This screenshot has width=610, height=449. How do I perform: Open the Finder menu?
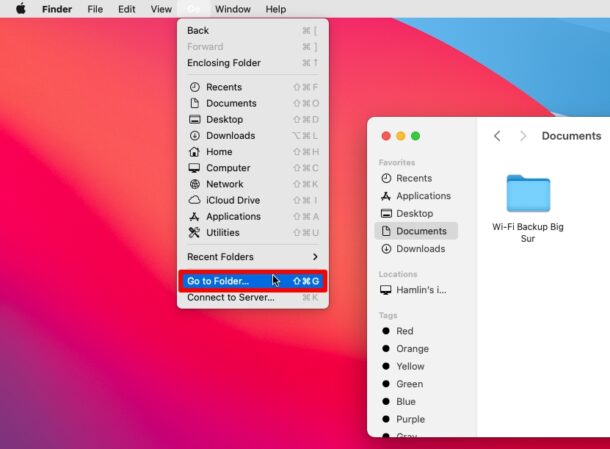57,9
